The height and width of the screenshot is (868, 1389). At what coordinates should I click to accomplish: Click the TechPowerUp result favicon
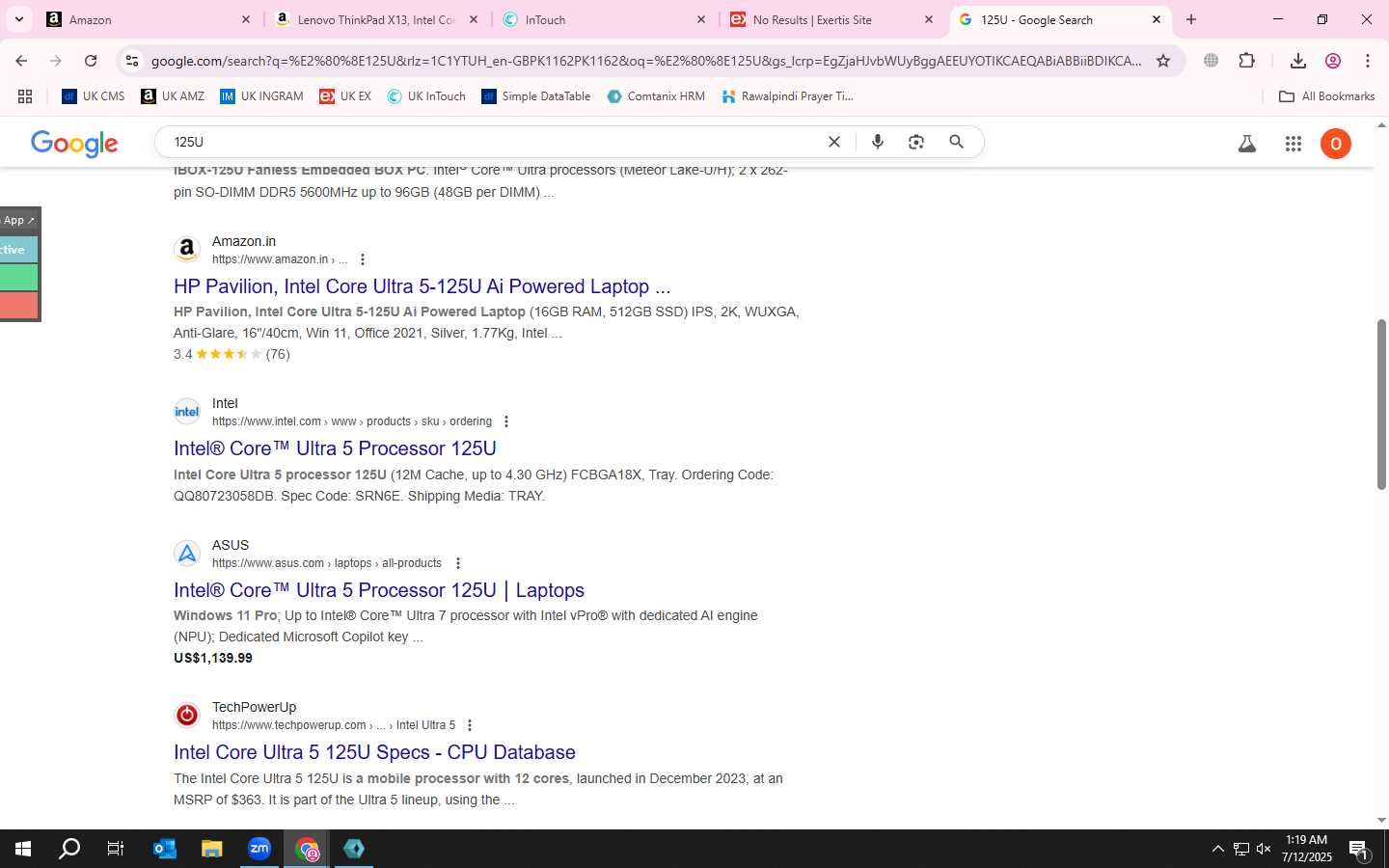coord(187,715)
